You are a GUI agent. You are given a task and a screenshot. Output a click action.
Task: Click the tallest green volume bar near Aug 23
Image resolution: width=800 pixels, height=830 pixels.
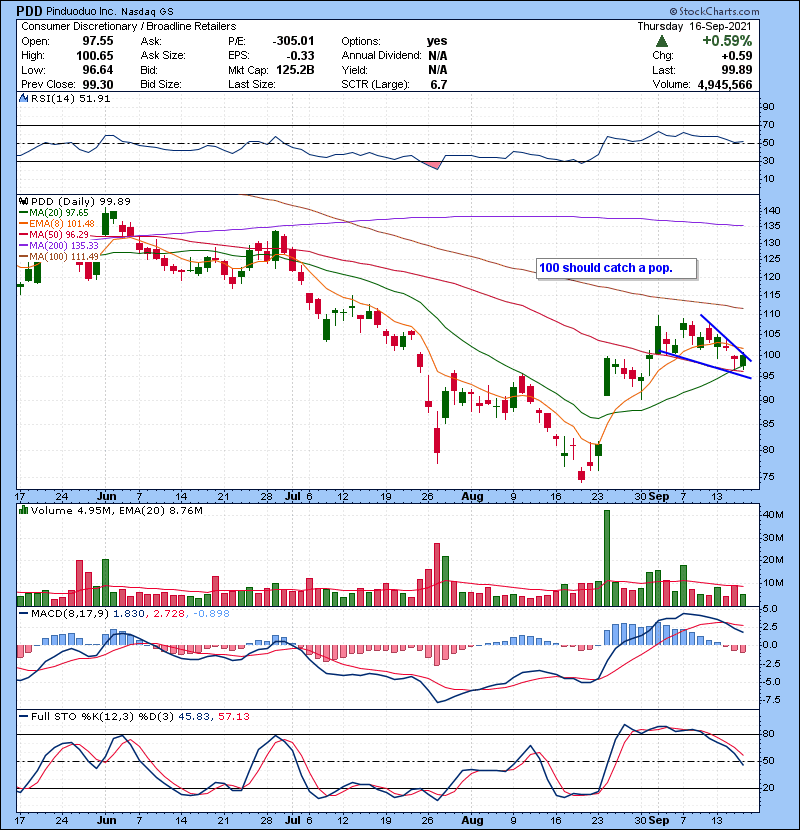[x=607, y=558]
